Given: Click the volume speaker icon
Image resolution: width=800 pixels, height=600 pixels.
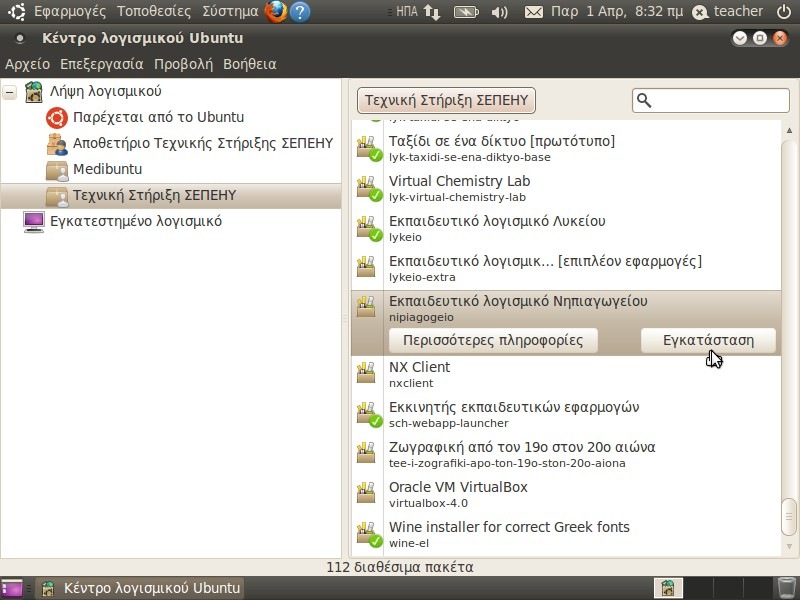Looking at the screenshot, I should tap(499, 11).
